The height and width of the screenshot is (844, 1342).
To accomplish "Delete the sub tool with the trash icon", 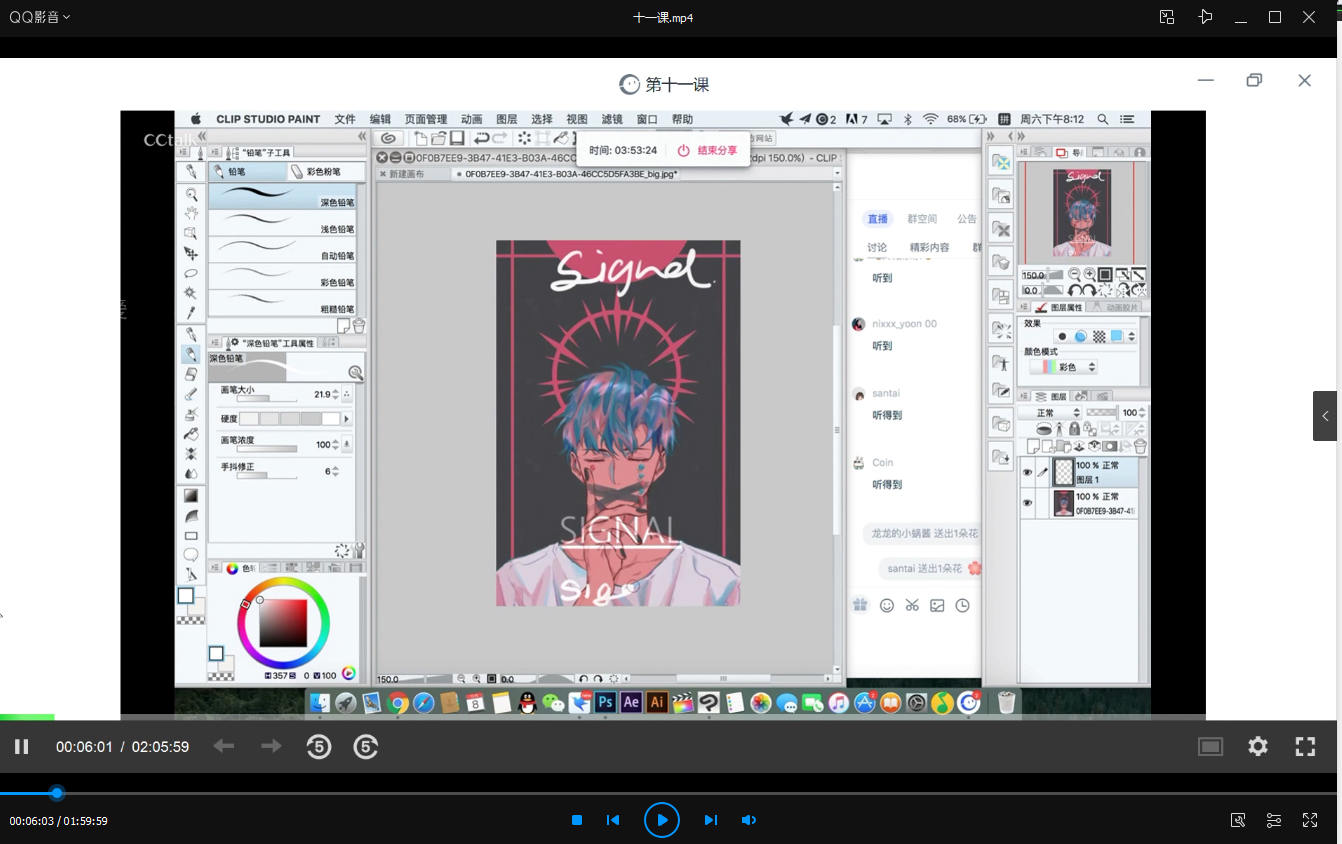I will click(359, 325).
